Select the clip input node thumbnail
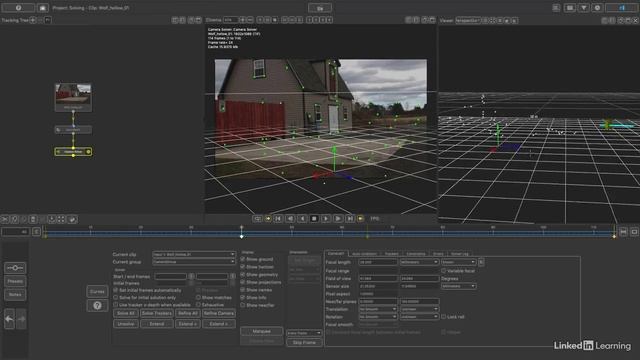 [x=73, y=97]
